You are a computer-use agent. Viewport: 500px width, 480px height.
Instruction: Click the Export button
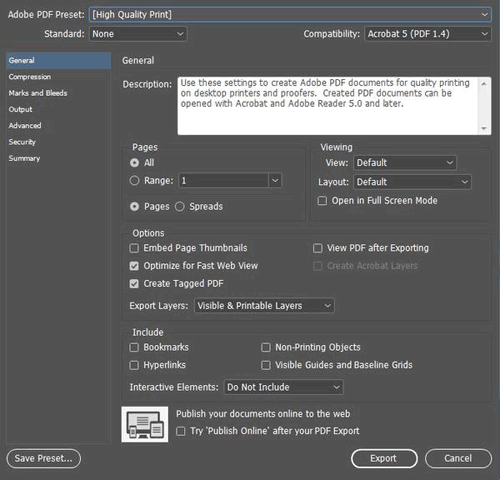(384, 458)
